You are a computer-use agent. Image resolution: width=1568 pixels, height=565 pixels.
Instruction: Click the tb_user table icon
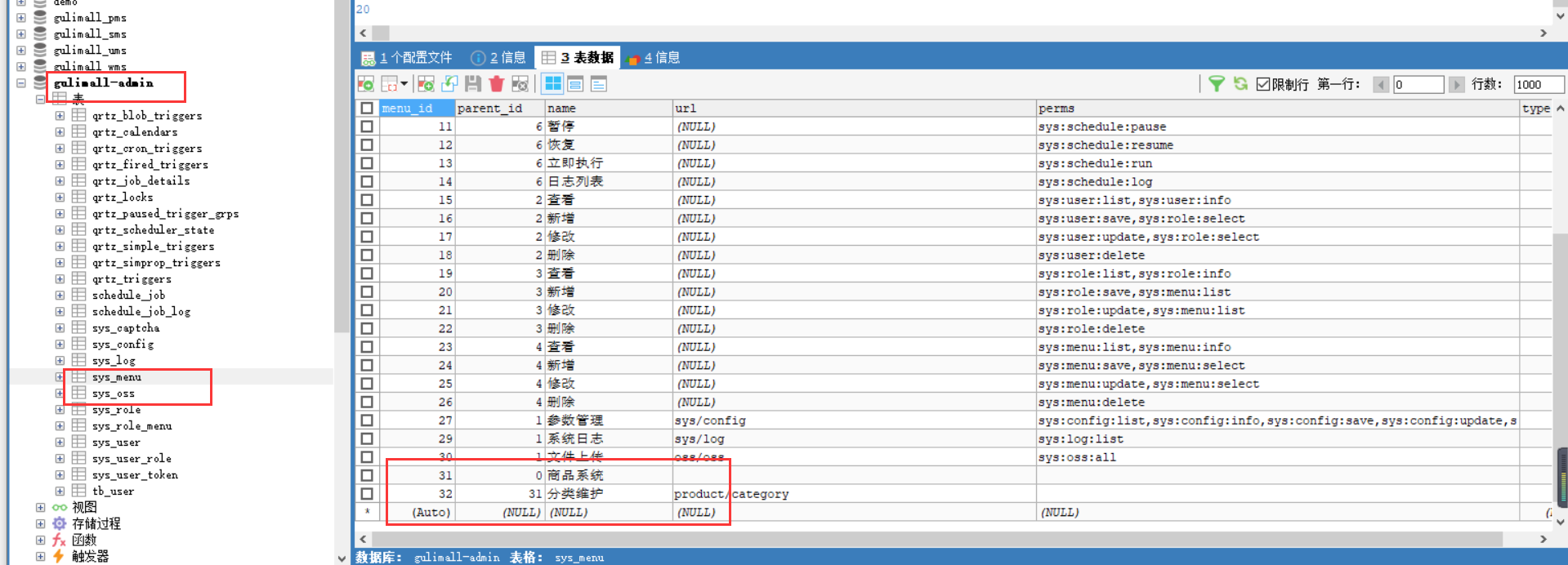79,491
